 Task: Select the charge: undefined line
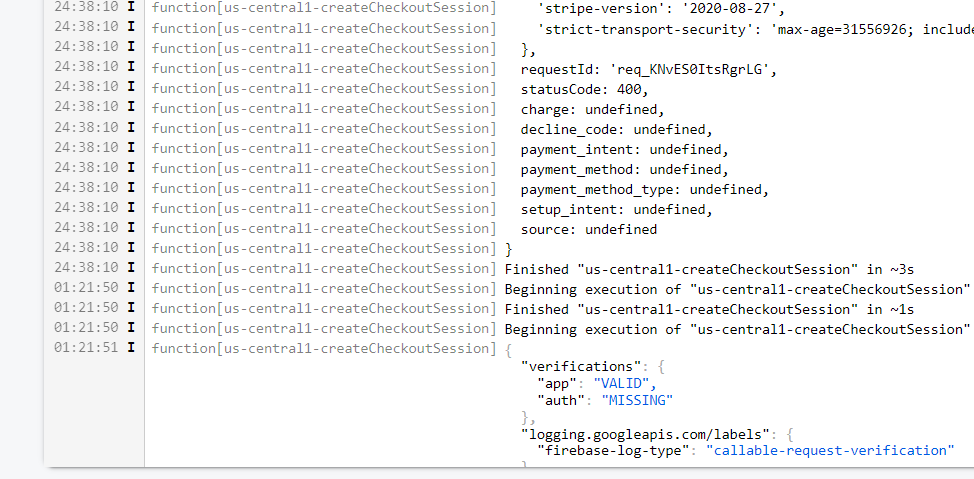point(593,110)
